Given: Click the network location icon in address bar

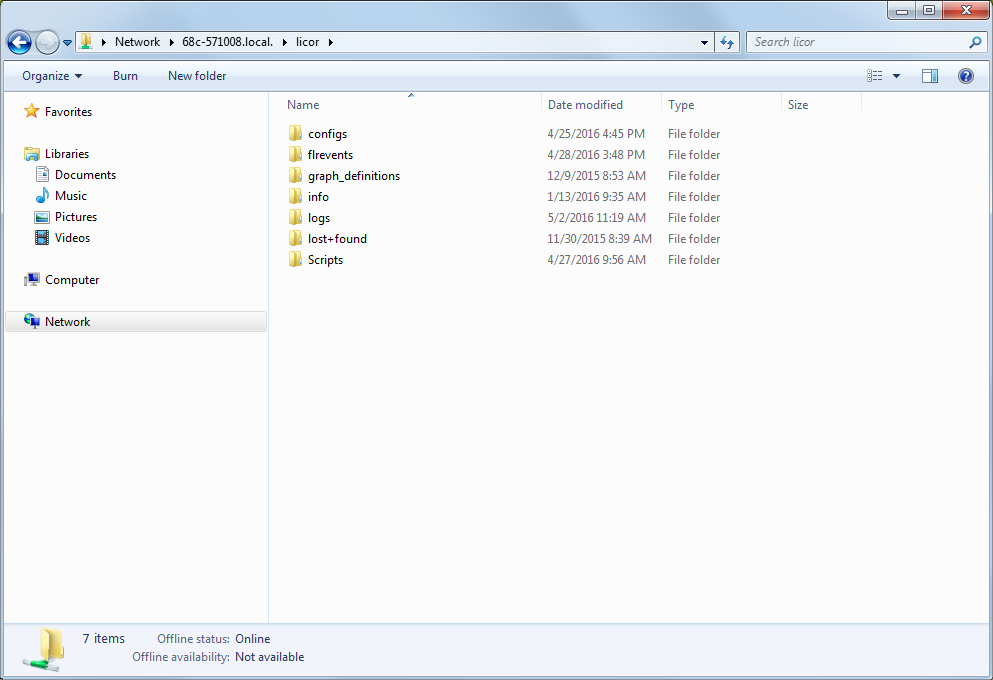Looking at the screenshot, I should coord(85,42).
